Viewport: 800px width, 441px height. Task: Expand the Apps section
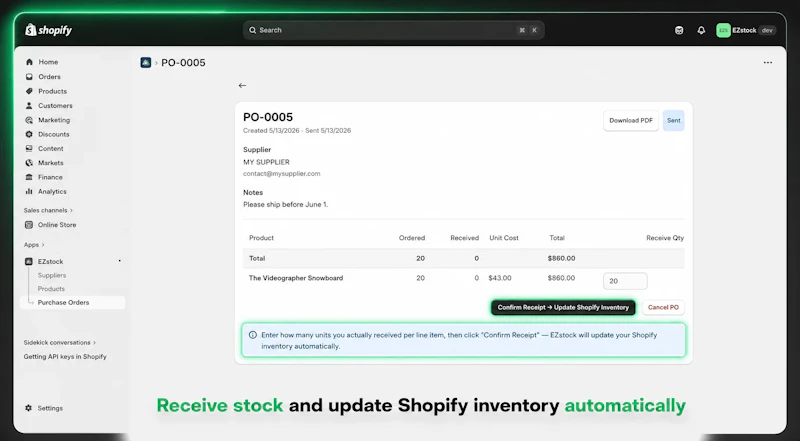(34, 244)
